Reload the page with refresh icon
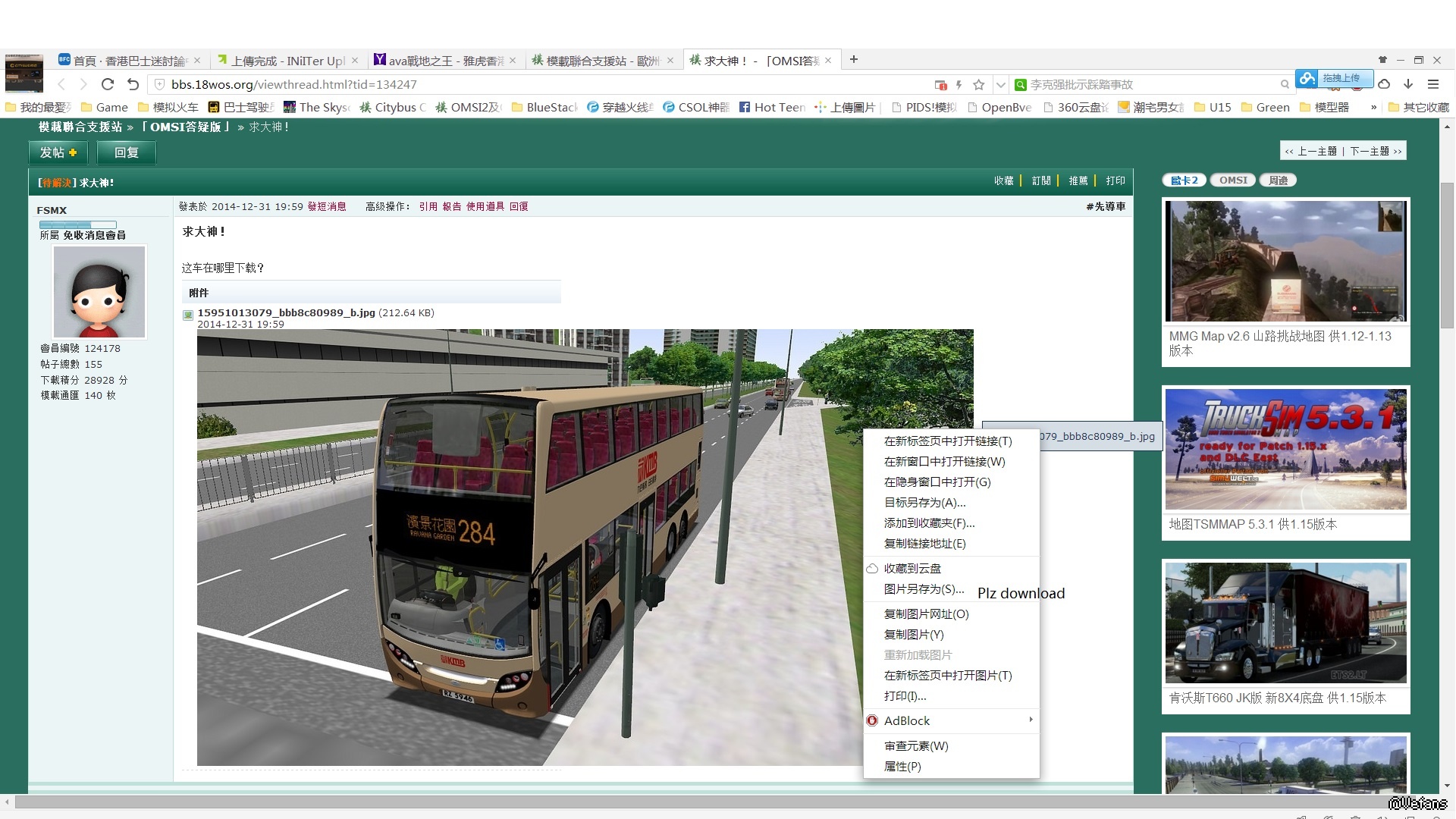 pyautogui.click(x=108, y=84)
